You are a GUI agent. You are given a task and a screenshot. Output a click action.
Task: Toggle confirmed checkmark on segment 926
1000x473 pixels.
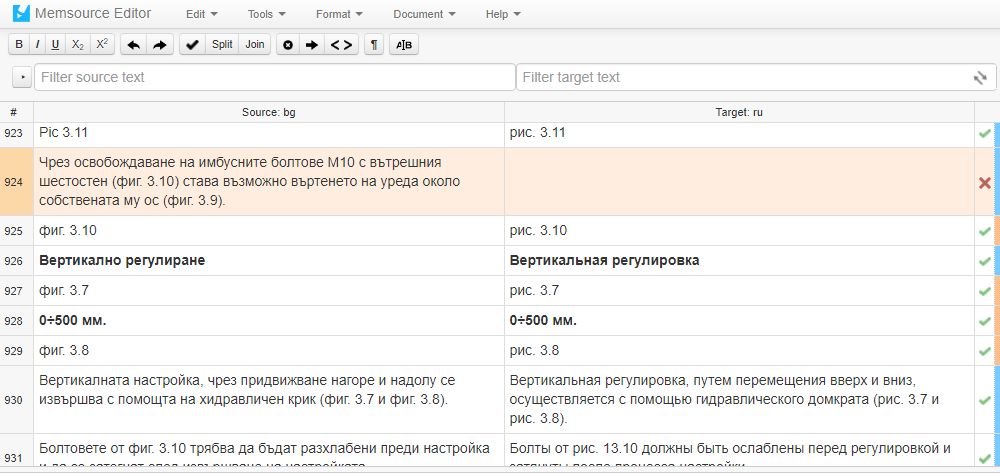(x=985, y=261)
